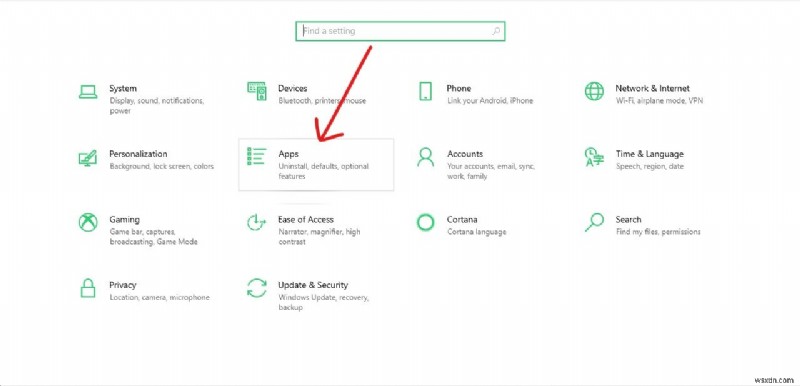
Task: Open Phone settings title
Action: point(459,88)
